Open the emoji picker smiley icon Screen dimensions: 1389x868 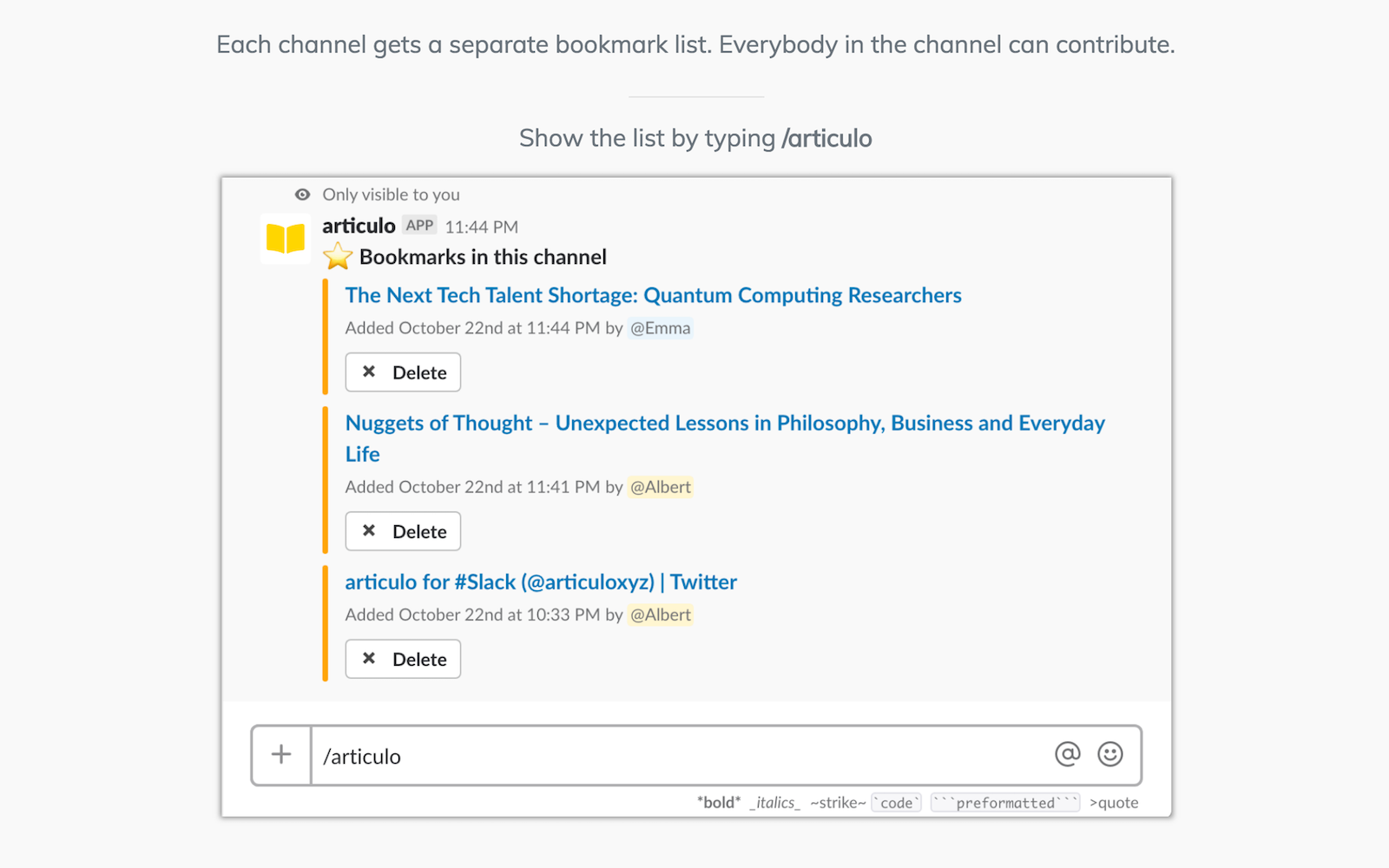[x=1110, y=754]
